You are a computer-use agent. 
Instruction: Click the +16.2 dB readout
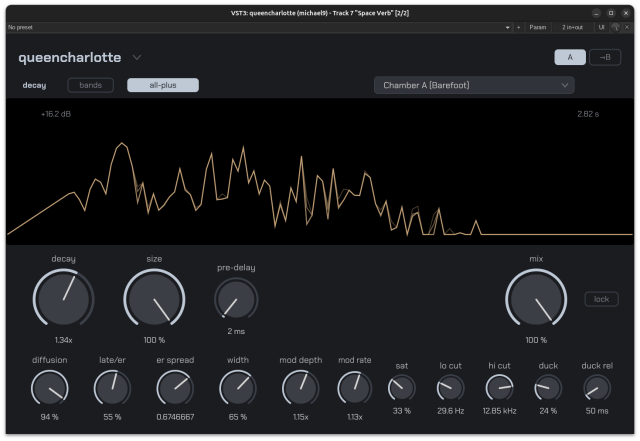point(56,114)
